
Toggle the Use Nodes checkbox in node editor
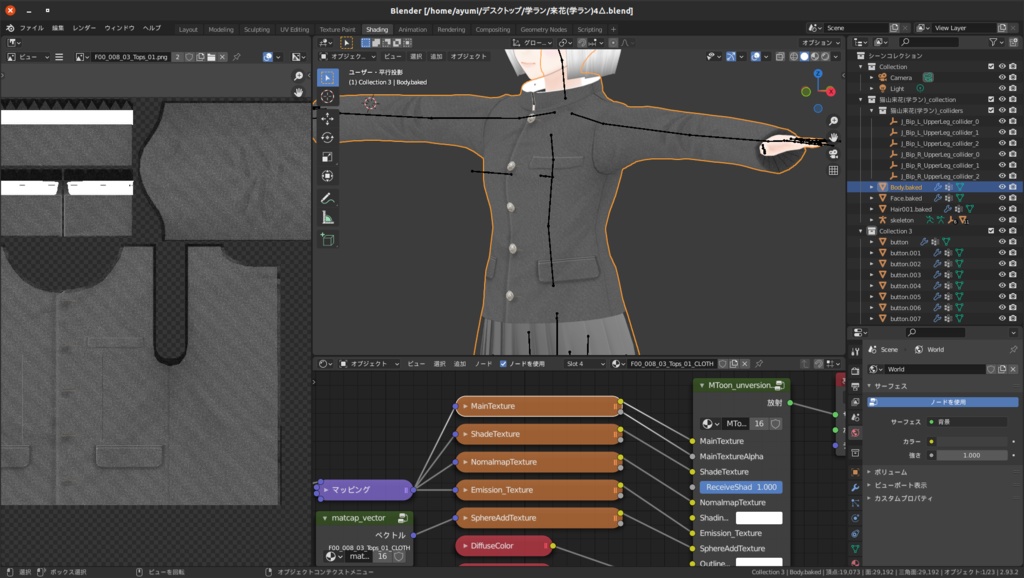pos(504,364)
